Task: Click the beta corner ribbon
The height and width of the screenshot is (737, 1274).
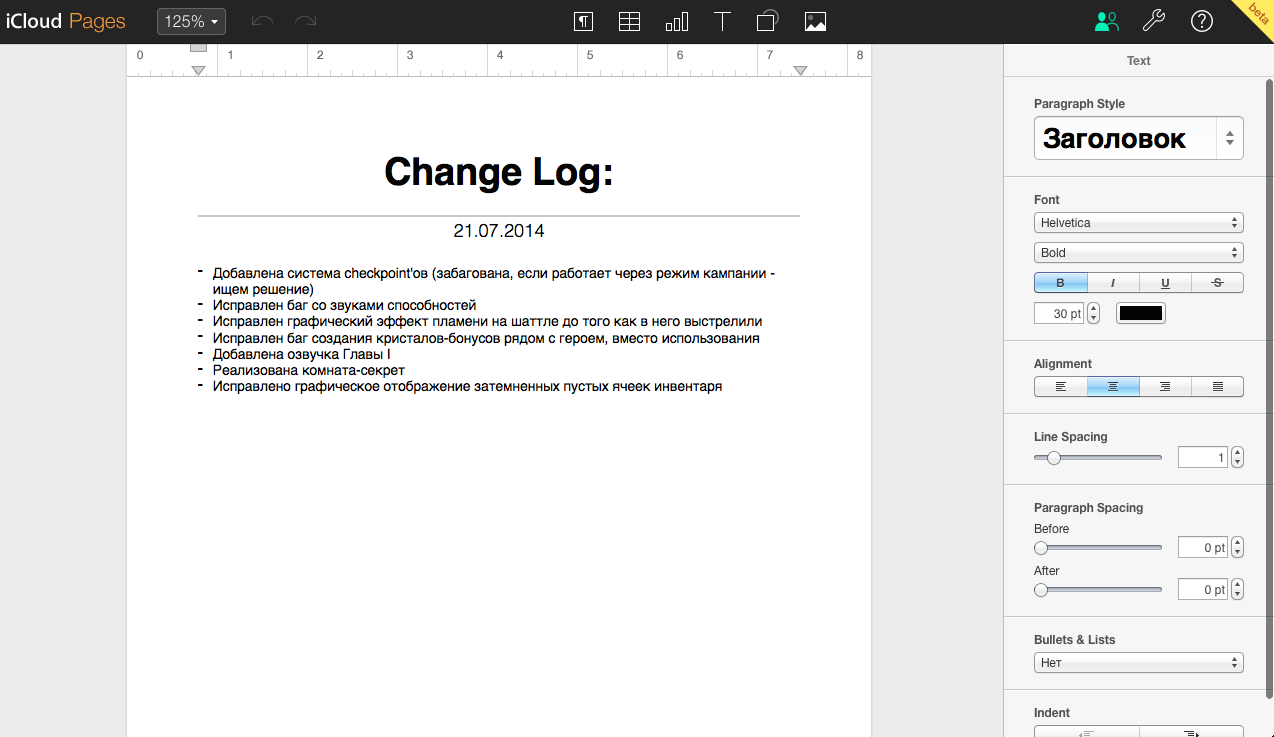Action: (x=1255, y=17)
